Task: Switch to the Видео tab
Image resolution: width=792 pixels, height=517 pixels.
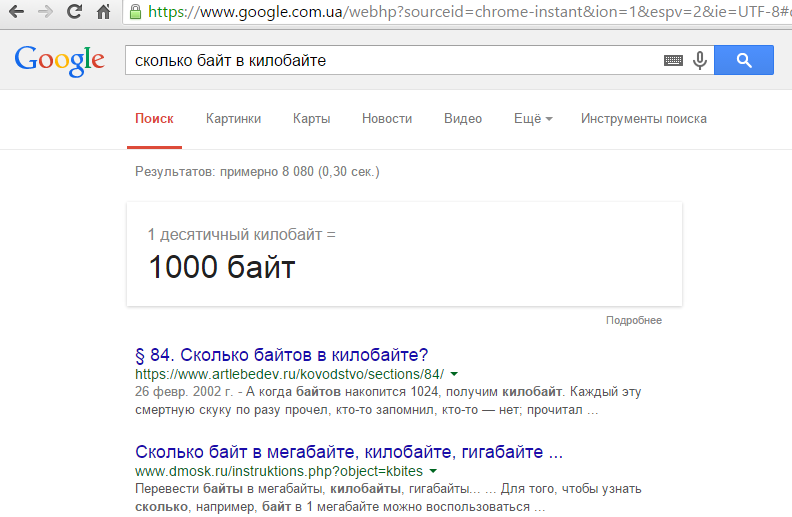Action: 463,119
